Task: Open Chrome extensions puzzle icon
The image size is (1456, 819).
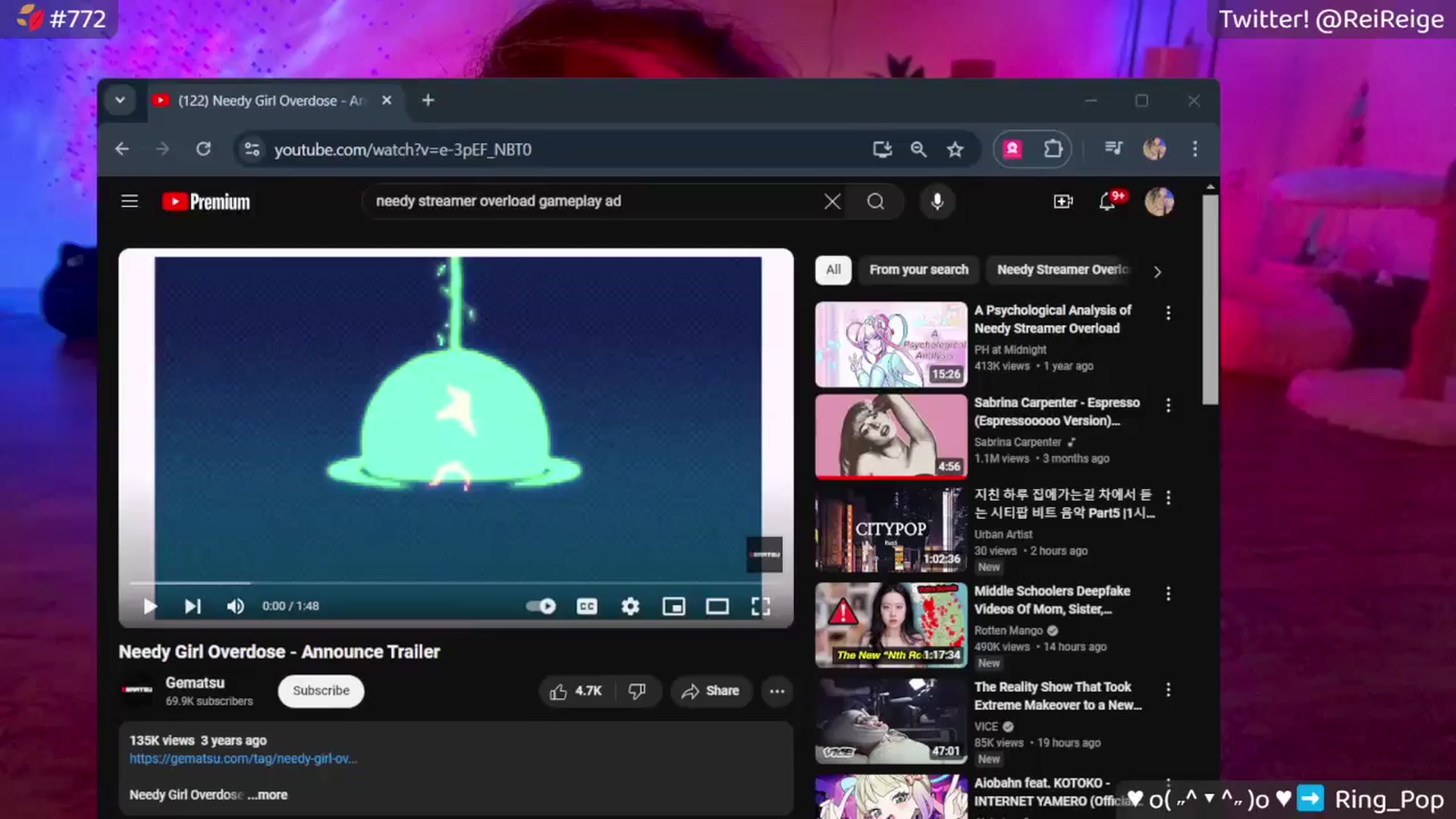Action: [x=1053, y=149]
